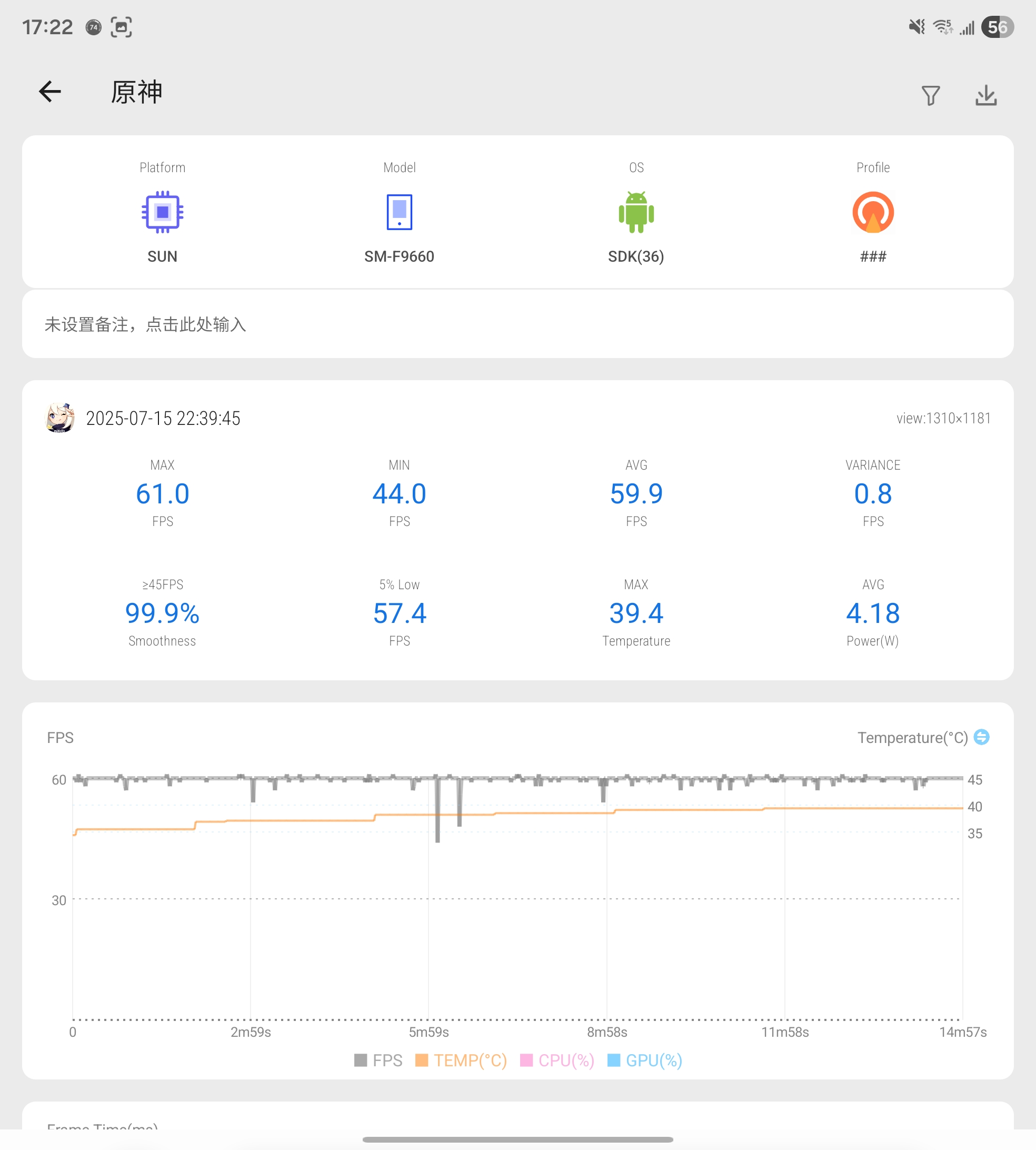Tap the mute status bar icon
Image resolution: width=1036 pixels, height=1150 pixels.
pyautogui.click(x=917, y=27)
